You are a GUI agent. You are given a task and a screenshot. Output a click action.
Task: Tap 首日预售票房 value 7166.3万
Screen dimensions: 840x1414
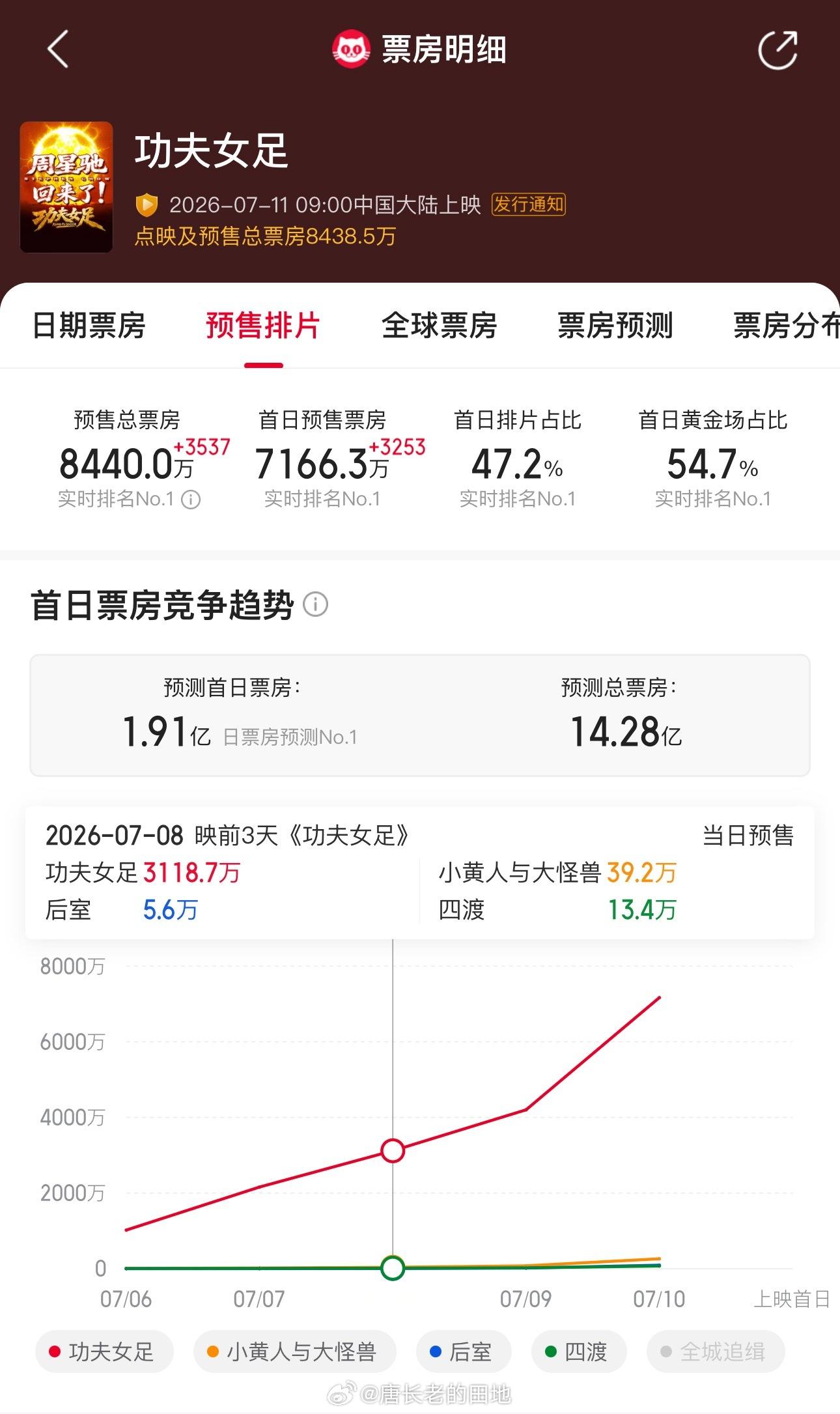click(322, 464)
